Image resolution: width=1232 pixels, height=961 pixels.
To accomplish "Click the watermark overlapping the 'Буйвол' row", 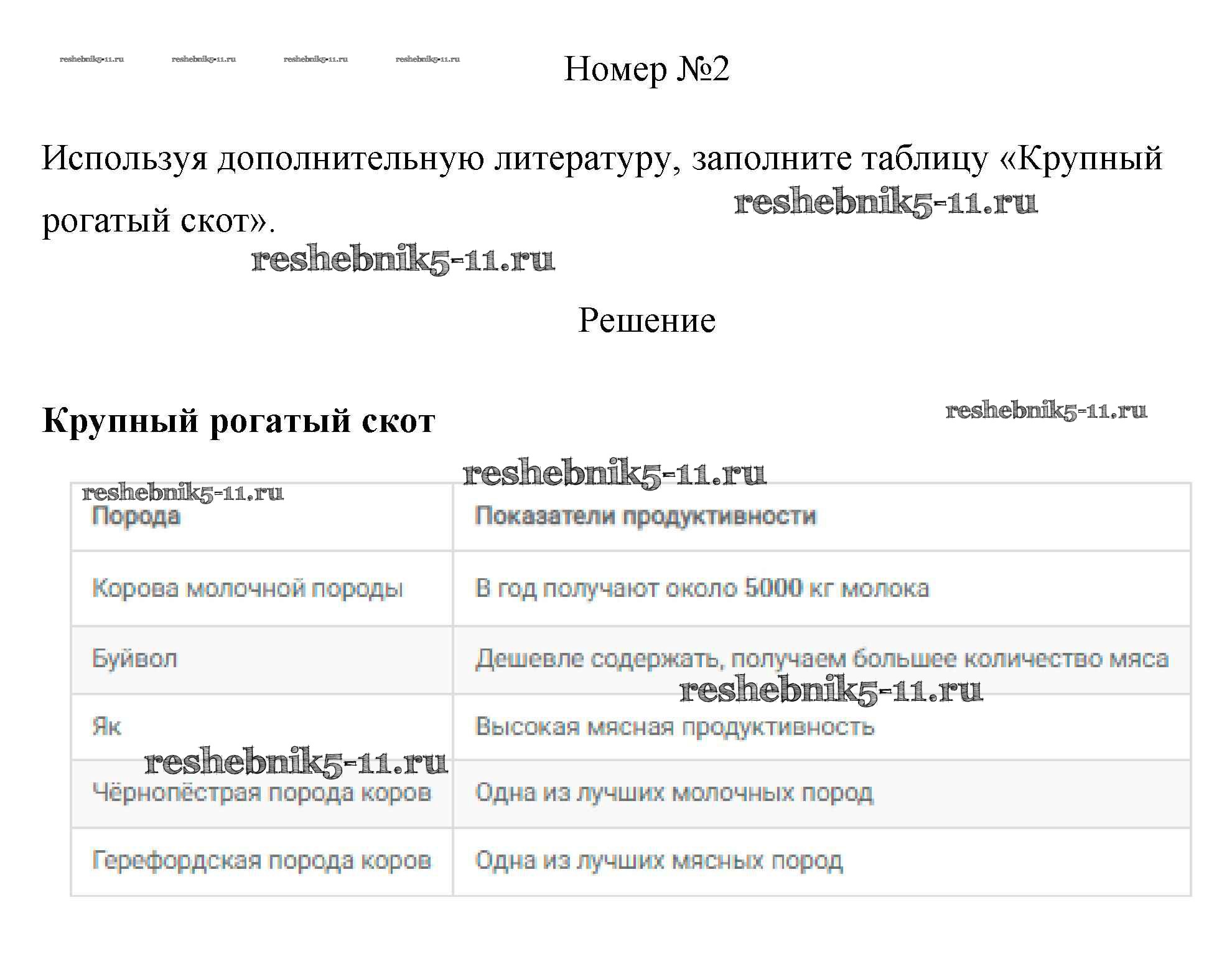I will [x=831, y=691].
